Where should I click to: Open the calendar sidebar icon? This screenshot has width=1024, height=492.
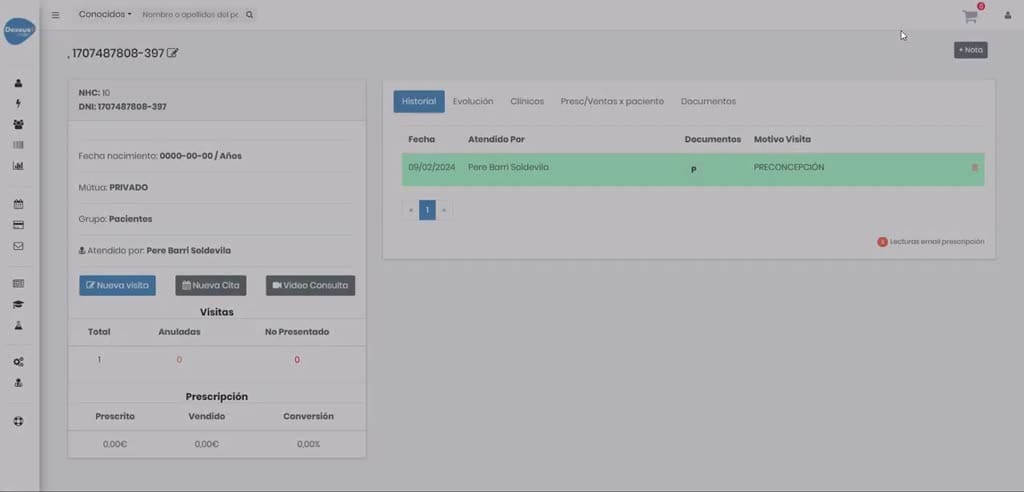tap(18, 204)
